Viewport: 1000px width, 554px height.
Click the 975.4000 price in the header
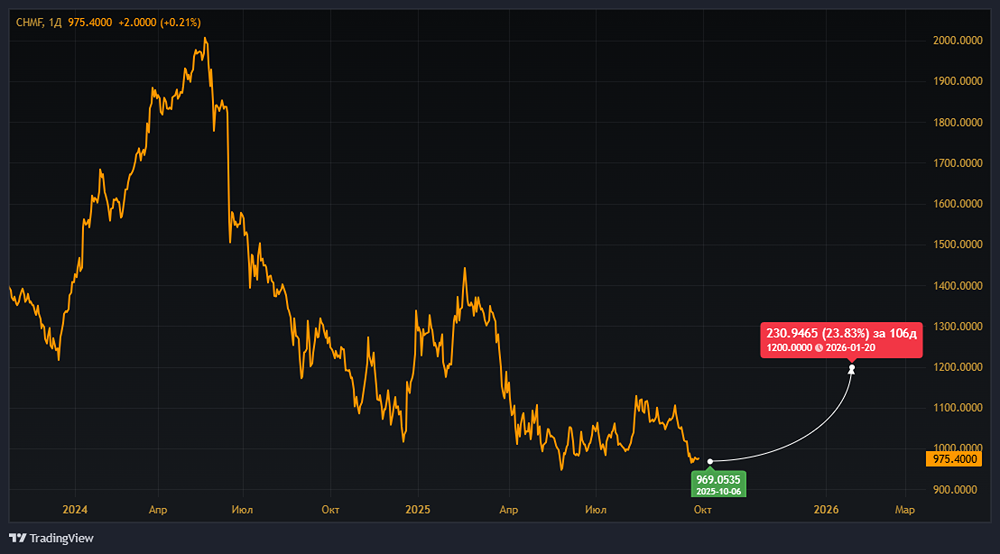90,22
